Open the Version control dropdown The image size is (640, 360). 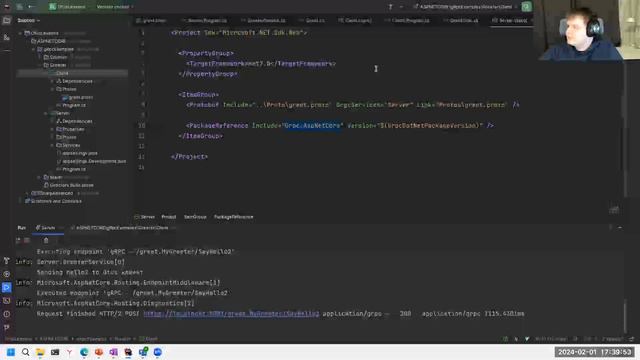point(115,7)
